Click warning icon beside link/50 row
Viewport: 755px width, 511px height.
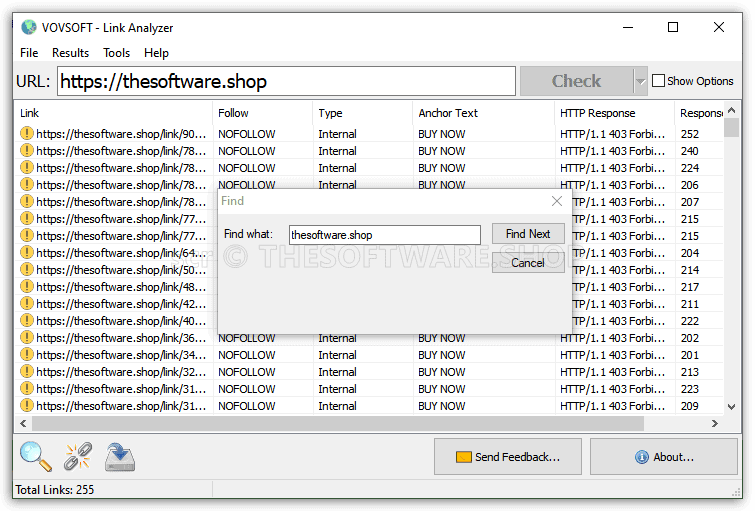pos(26,269)
